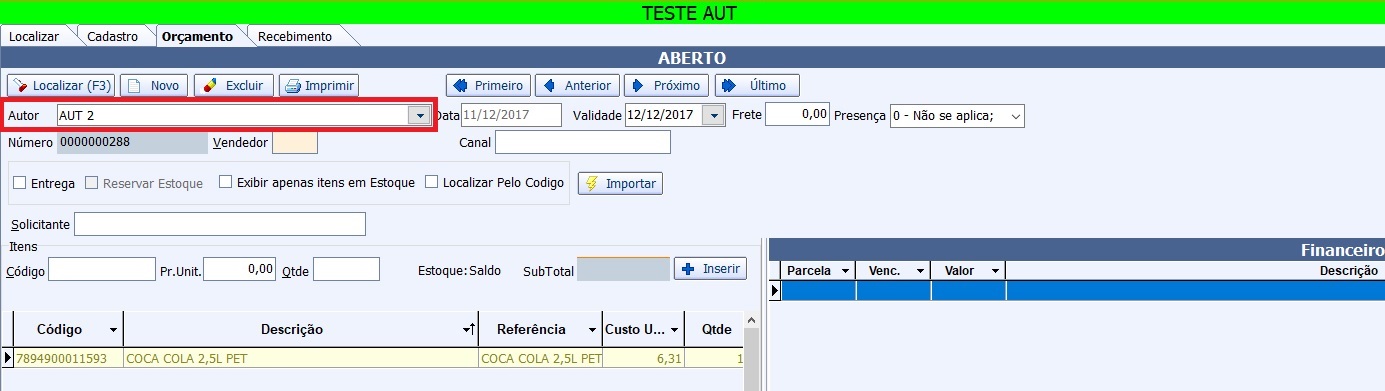Select the COCA COLA 2,5L PET row
This screenshot has height=391, width=1385.
click(x=380, y=358)
